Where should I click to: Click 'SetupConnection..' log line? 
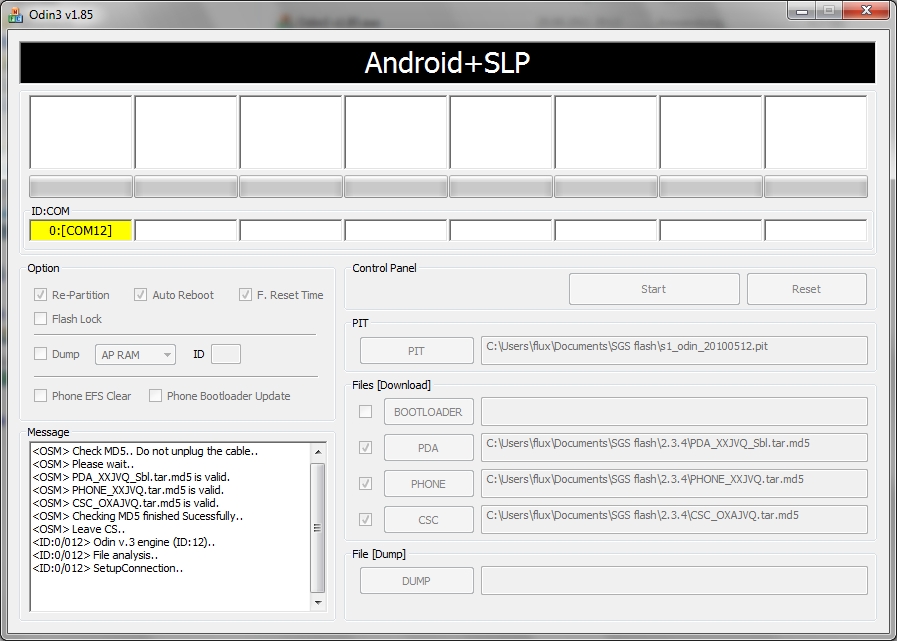click(x=108, y=568)
